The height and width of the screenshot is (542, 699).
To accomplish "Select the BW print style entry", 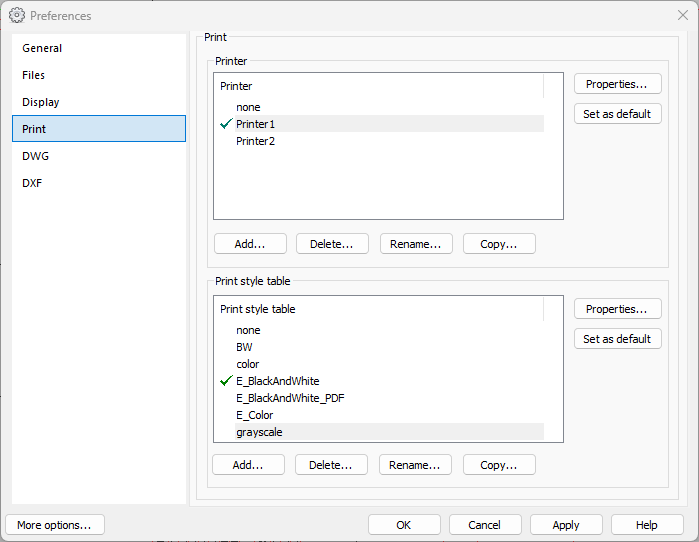I will tap(244, 347).
